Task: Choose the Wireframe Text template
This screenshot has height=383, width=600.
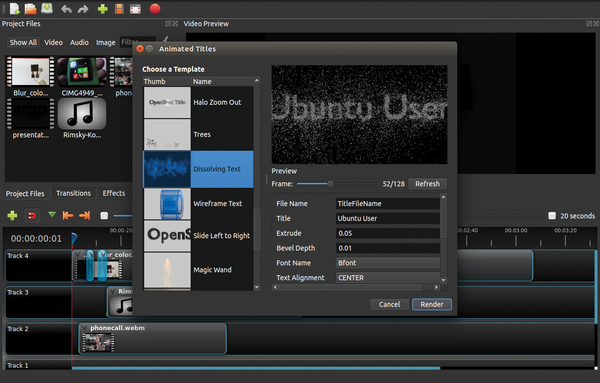Action: point(198,204)
